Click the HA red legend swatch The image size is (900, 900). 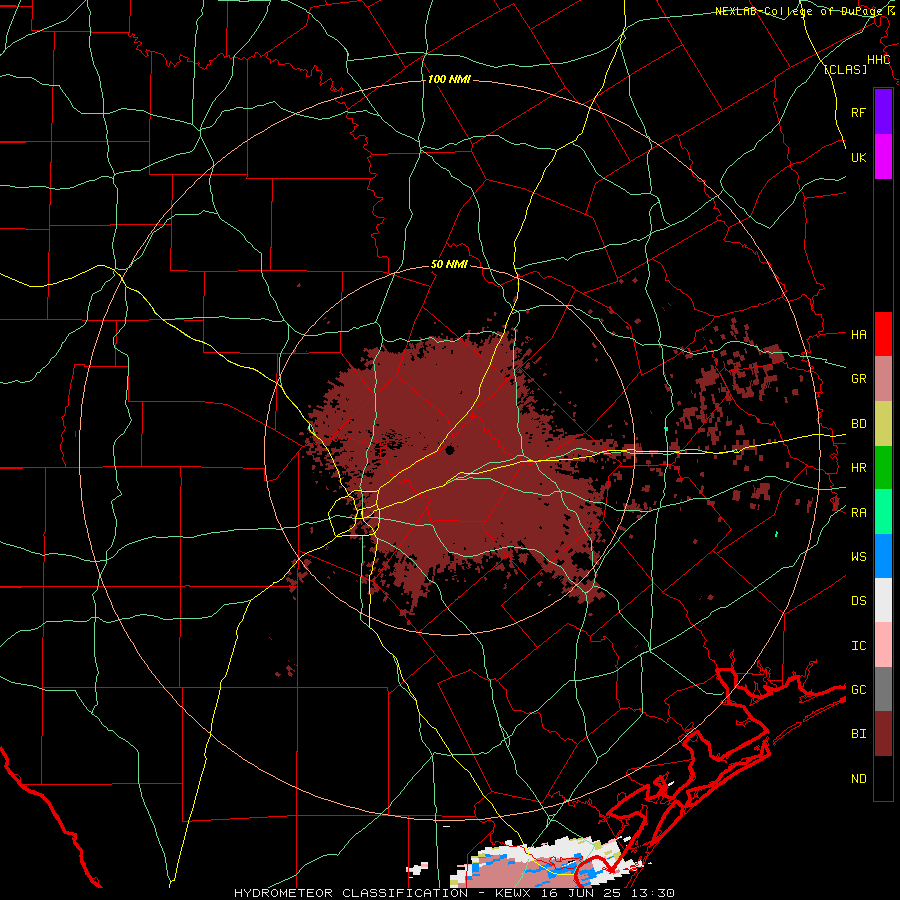[x=883, y=334]
